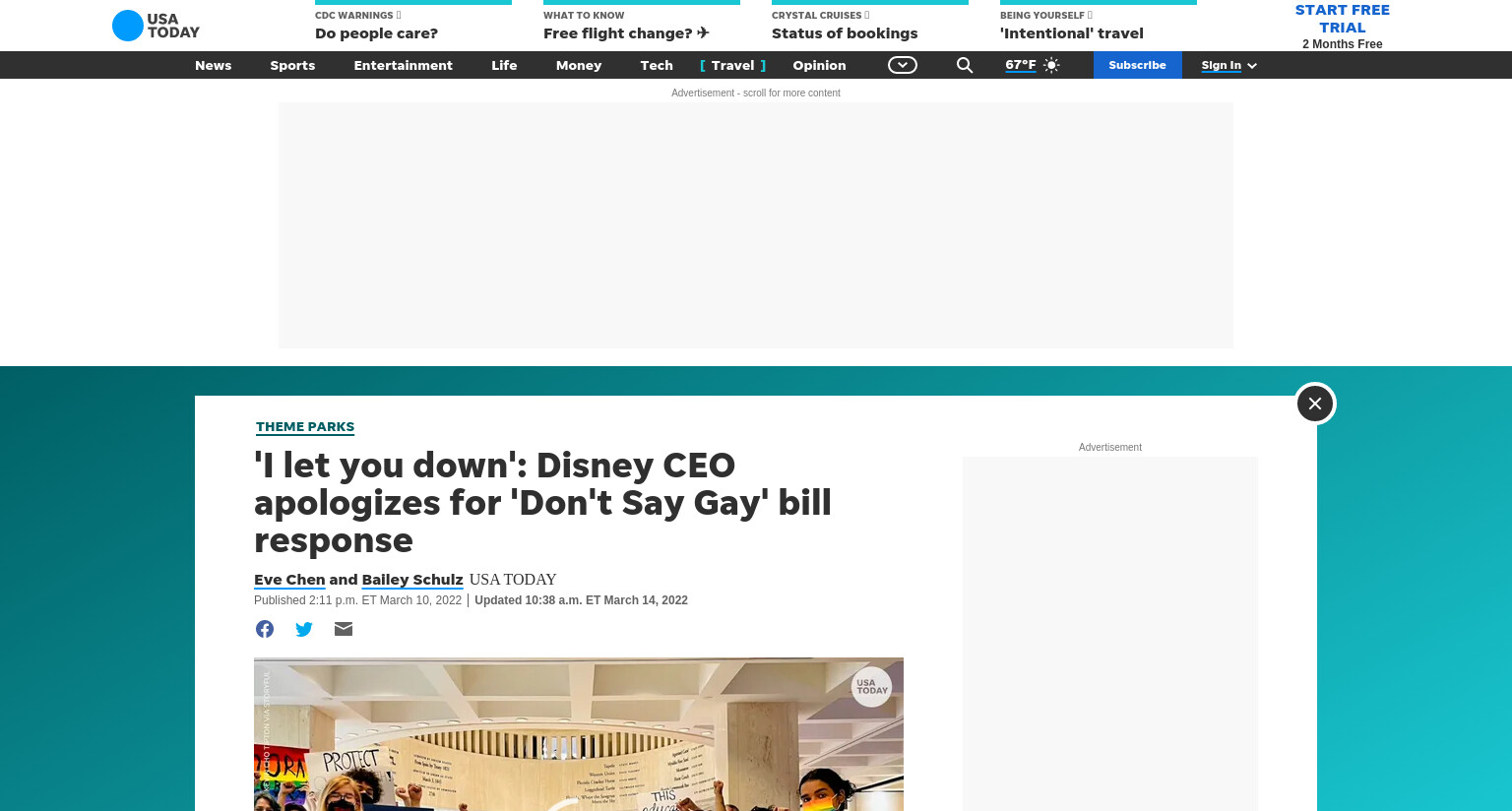The image size is (1512, 811).
Task: Open the Sports section
Action: coord(292,65)
